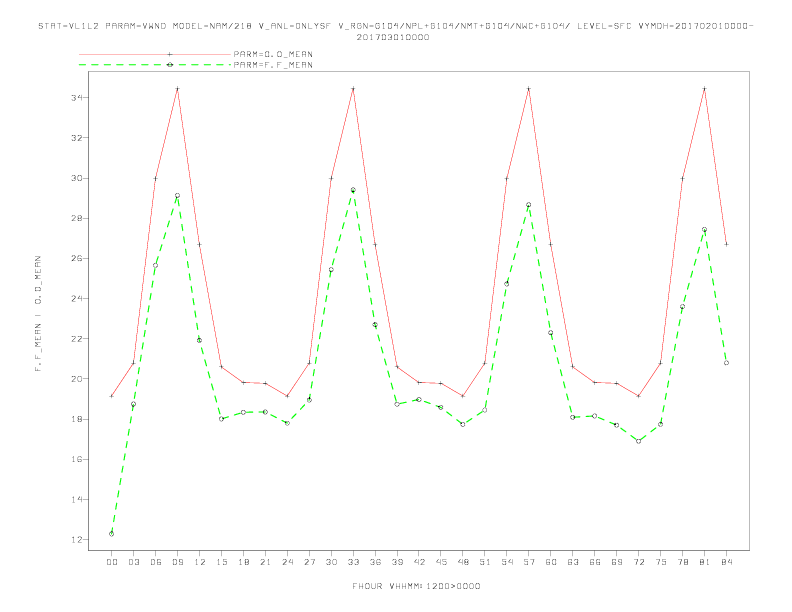Click the x-axis tick label 72
Screen dimensions: 792x612
[638, 562]
